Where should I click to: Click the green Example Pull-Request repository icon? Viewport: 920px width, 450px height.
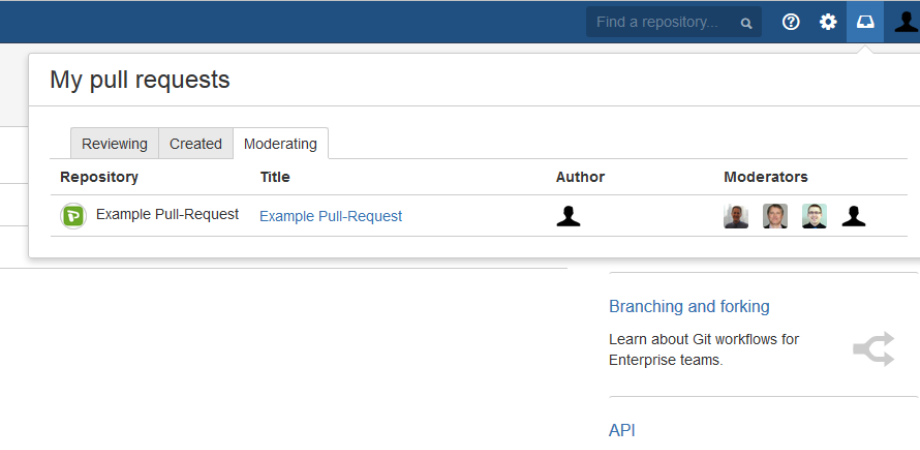(x=73, y=216)
